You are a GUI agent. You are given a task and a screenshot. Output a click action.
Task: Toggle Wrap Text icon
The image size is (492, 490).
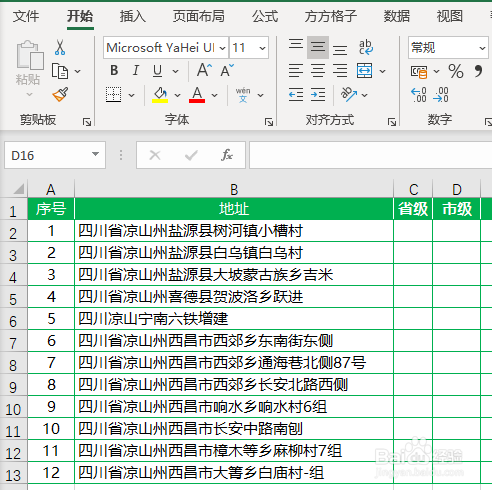(366, 47)
